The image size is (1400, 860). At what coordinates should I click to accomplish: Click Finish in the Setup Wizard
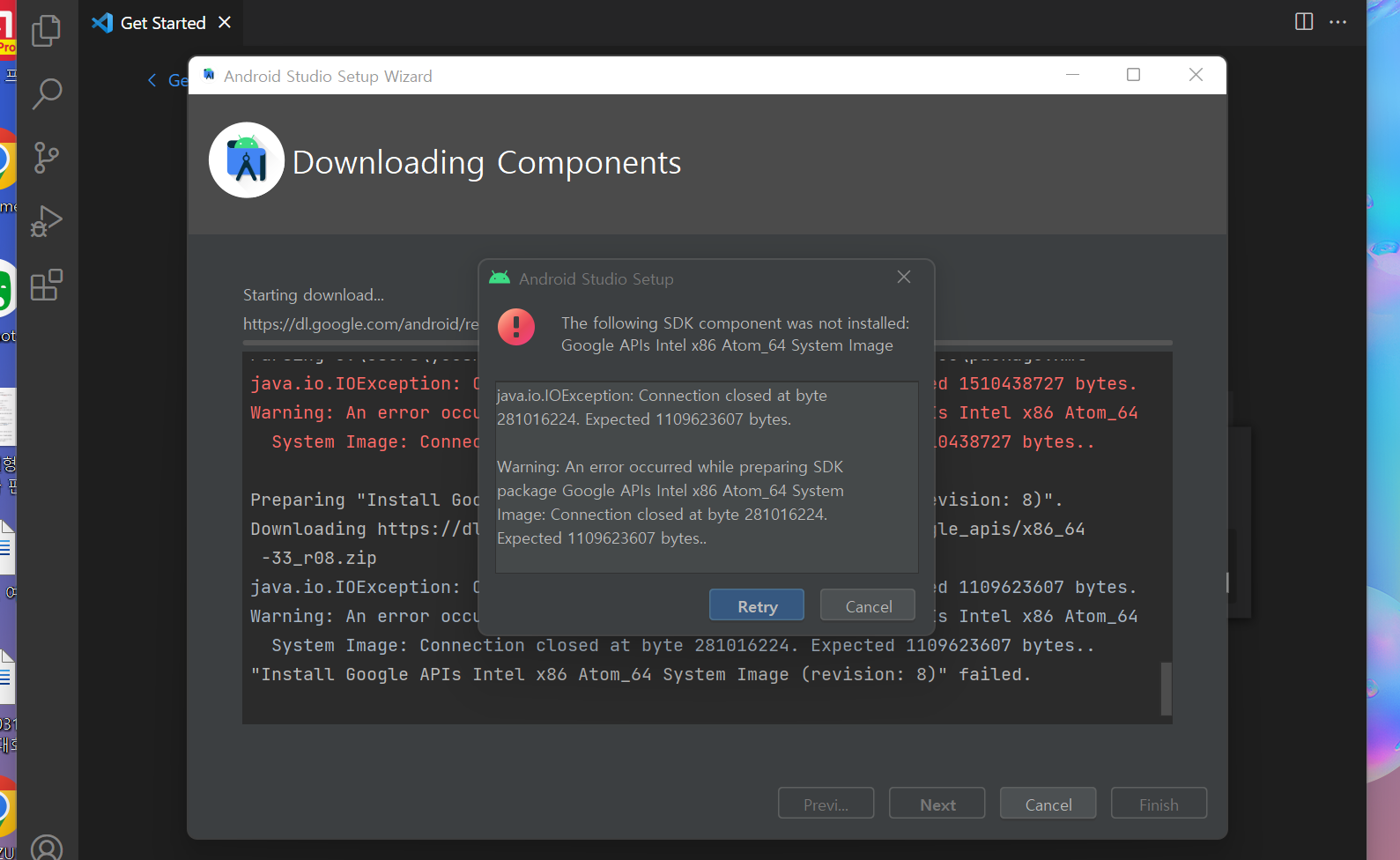(x=1159, y=804)
